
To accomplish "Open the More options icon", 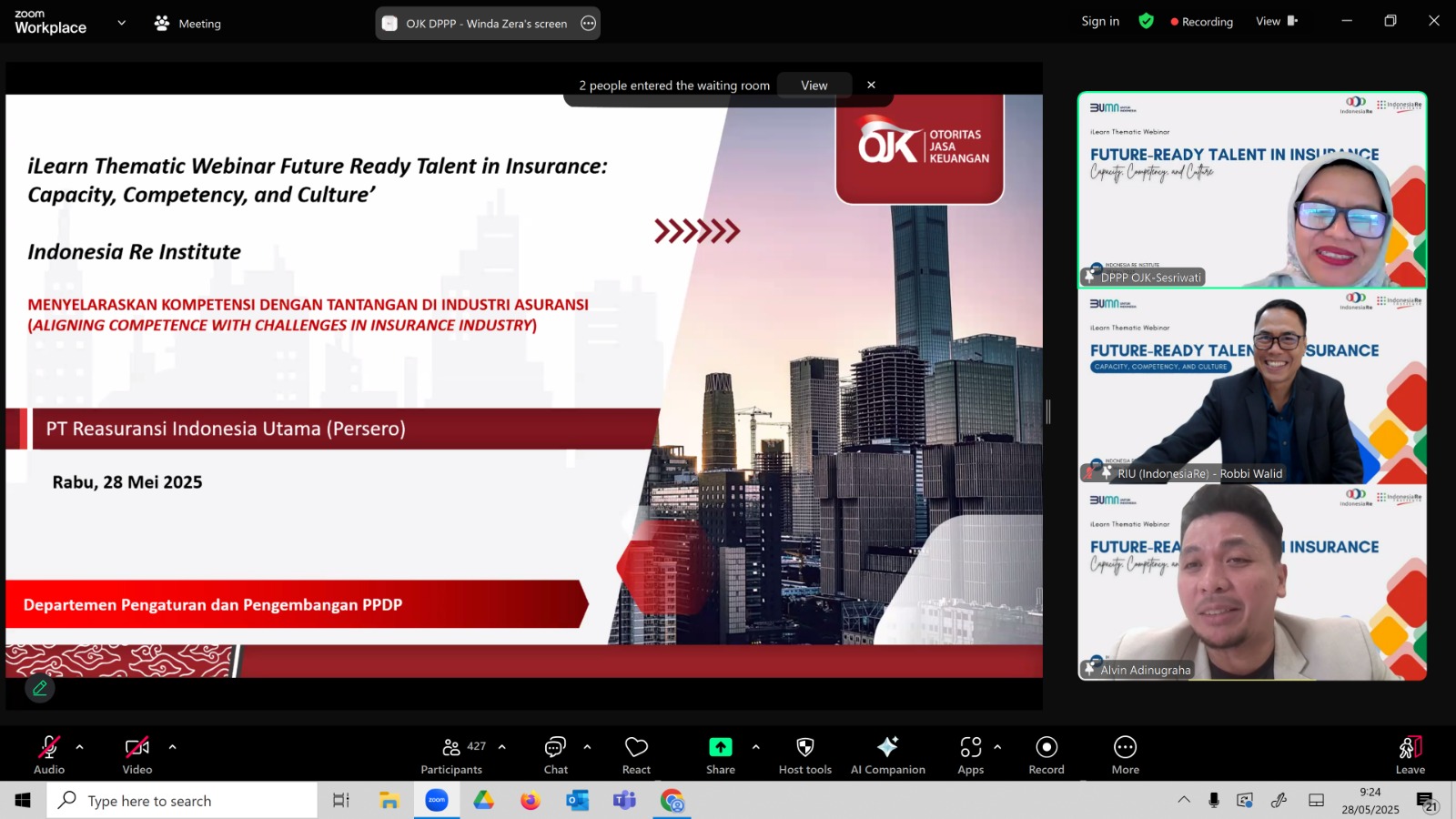I will click(x=1125, y=747).
